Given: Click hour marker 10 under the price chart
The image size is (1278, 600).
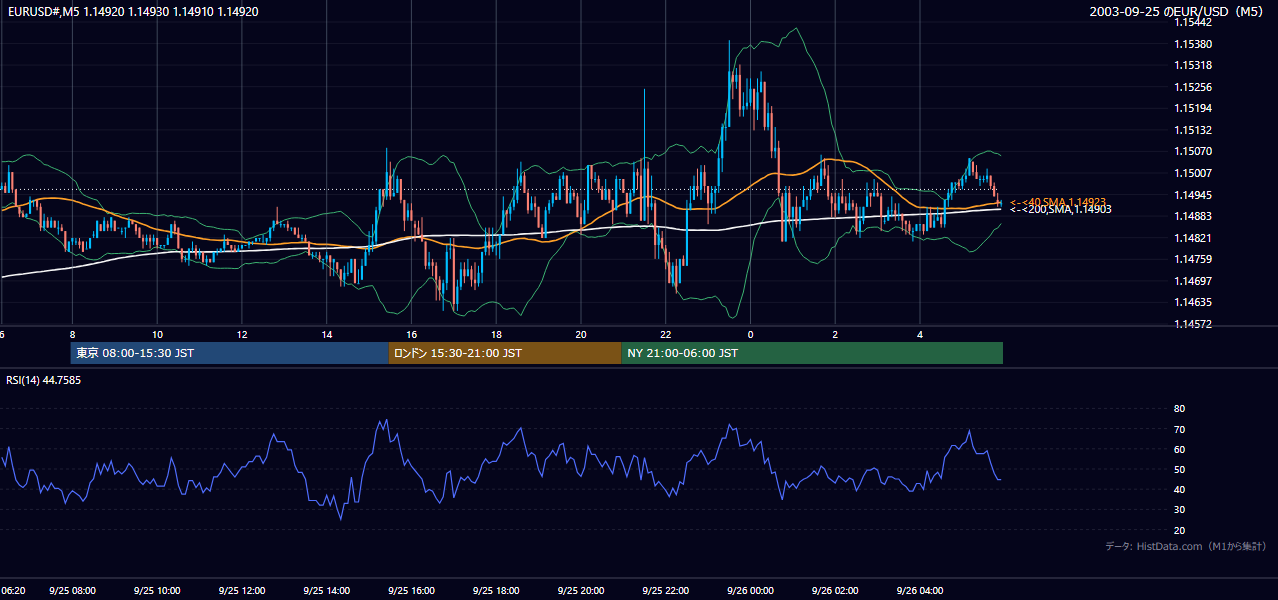Looking at the screenshot, I should [x=157, y=334].
